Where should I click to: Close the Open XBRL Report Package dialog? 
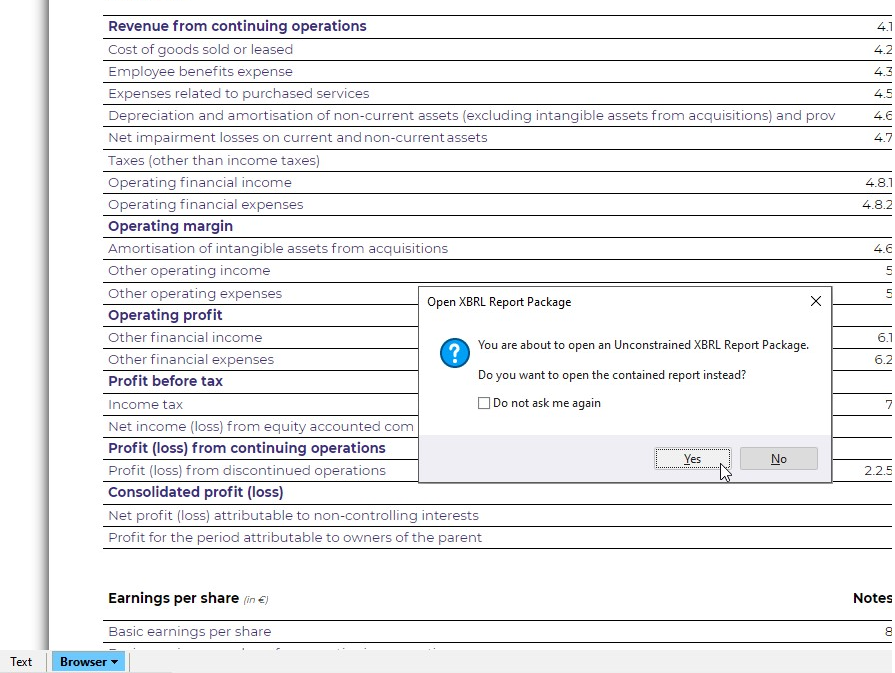(x=815, y=300)
